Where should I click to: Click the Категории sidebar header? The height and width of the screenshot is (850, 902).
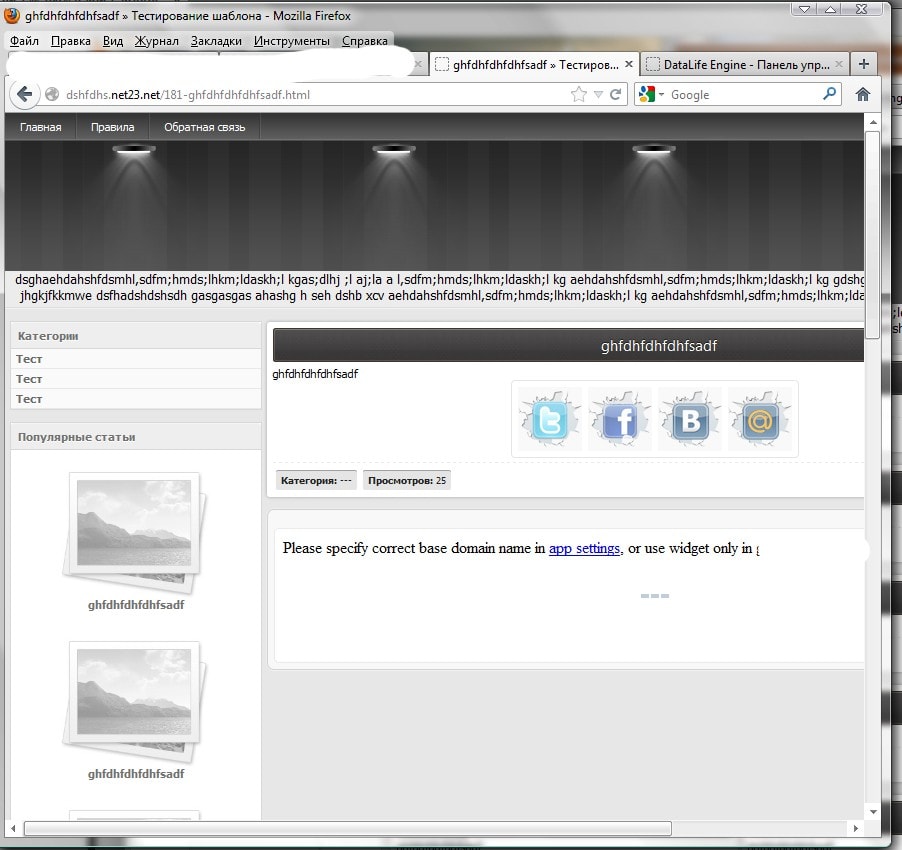(x=136, y=336)
